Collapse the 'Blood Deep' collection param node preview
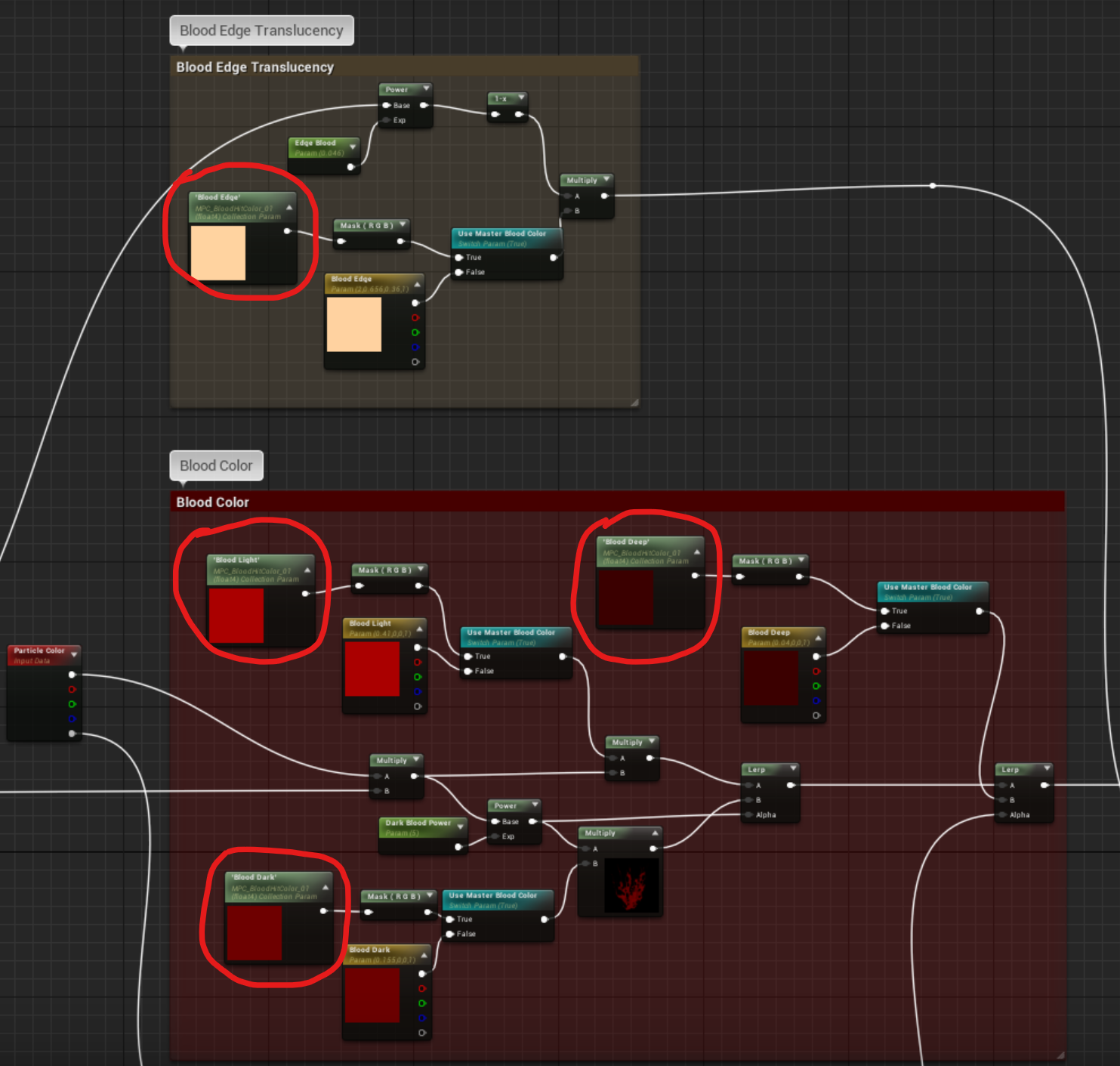Image resolution: width=1120 pixels, height=1066 pixels. pyautogui.click(x=696, y=552)
